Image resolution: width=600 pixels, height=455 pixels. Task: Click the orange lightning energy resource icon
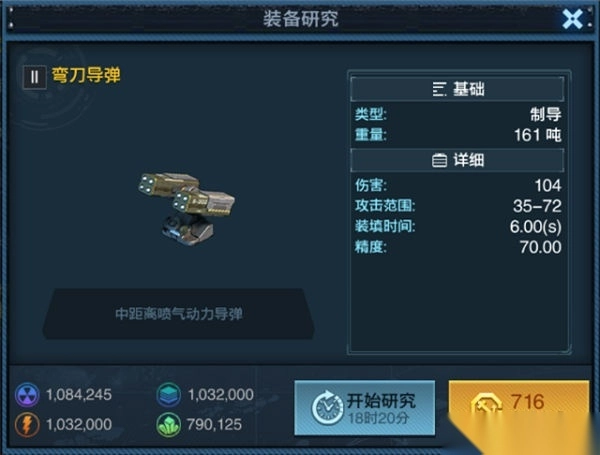click(x=27, y=424)
